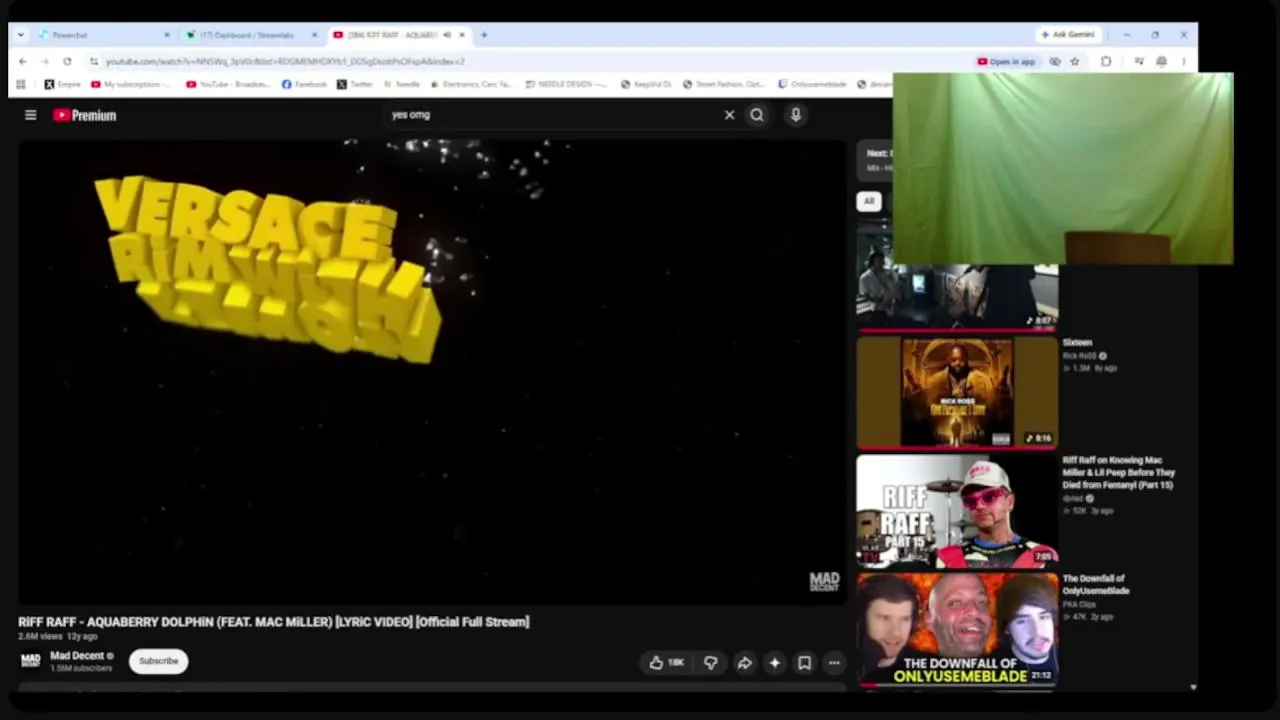Open the YouTube guide hamburger menu

[31, 115]
